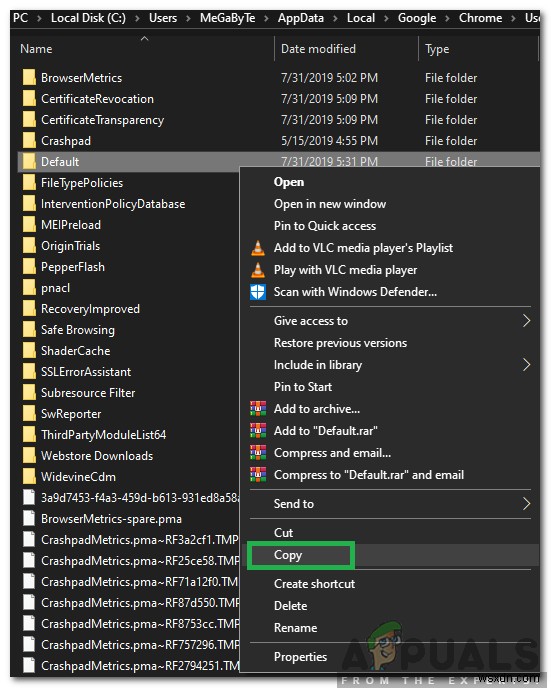Select Pin to Quick access
551x688 pixels.
click(325, 226)
